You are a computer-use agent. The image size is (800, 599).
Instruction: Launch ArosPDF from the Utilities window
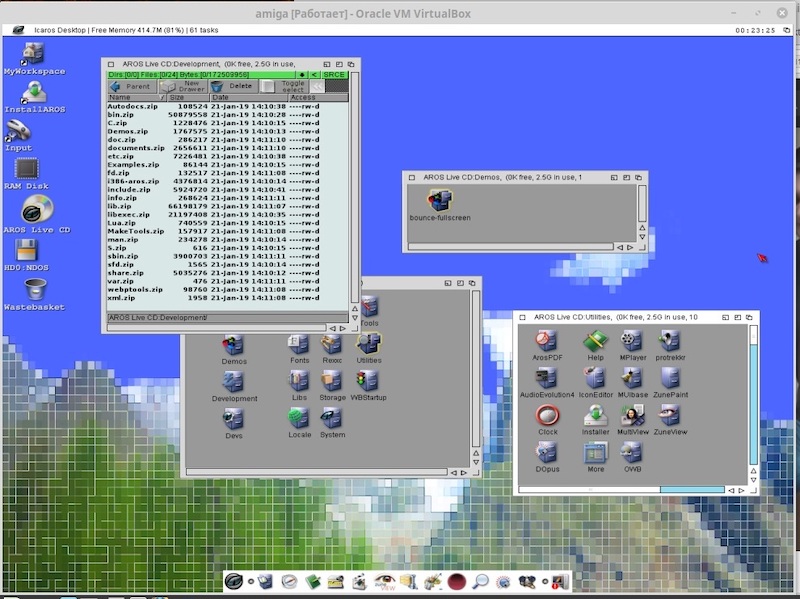pos(547,341)
